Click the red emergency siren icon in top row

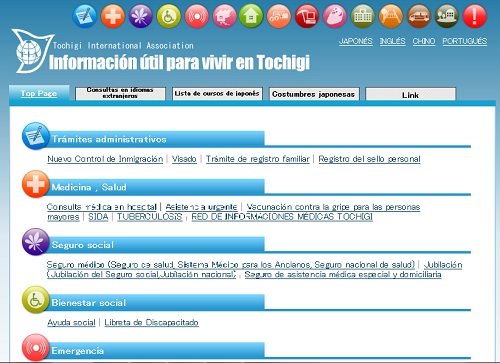(x=197, y=16)
